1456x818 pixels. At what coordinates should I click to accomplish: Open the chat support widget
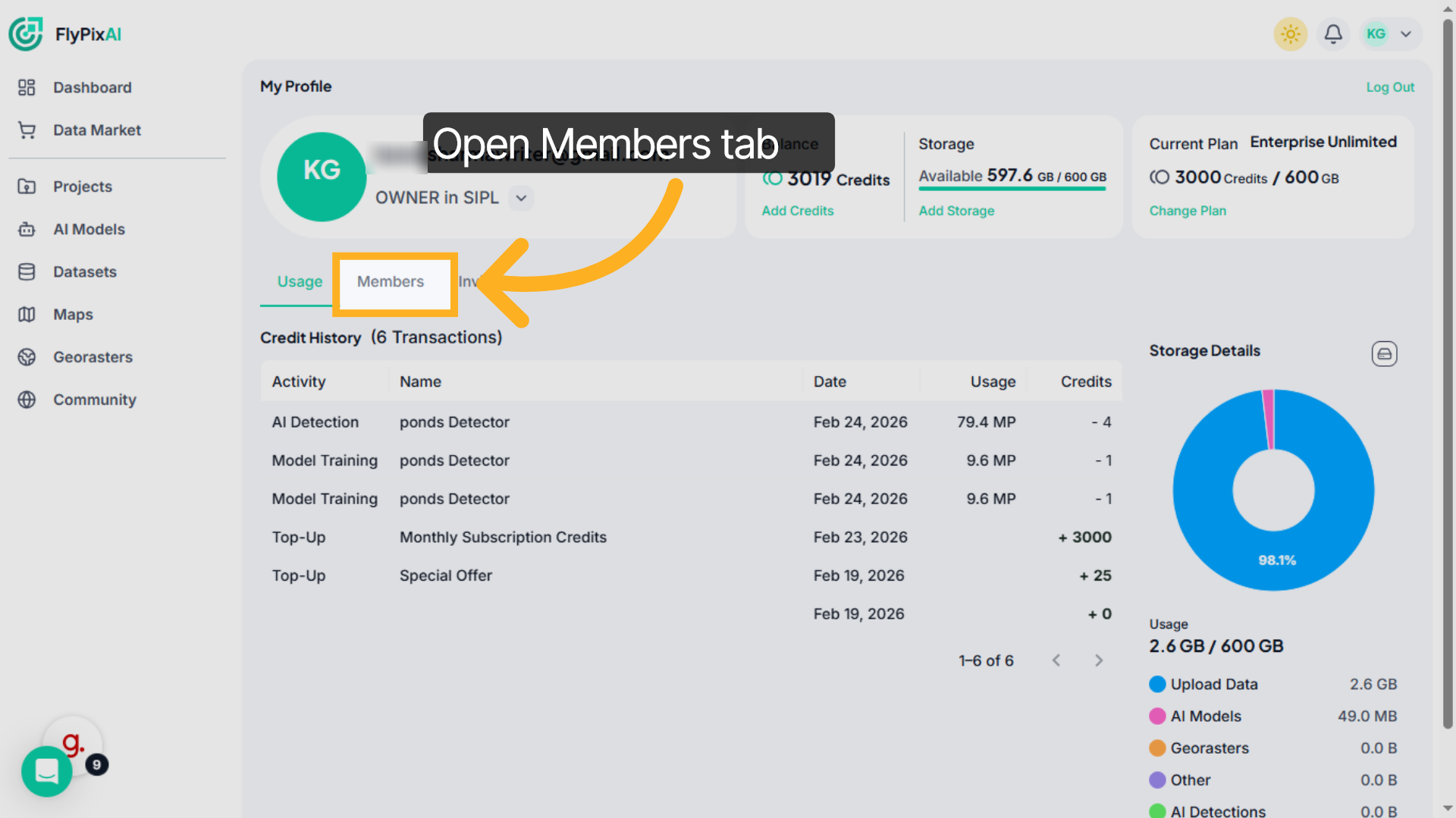pos(47,771)
